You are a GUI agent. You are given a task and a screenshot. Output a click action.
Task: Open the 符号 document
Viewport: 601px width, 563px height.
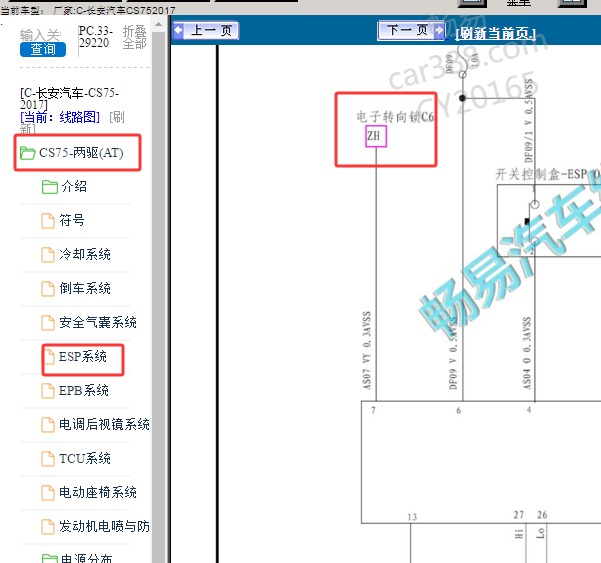point(63,220)
